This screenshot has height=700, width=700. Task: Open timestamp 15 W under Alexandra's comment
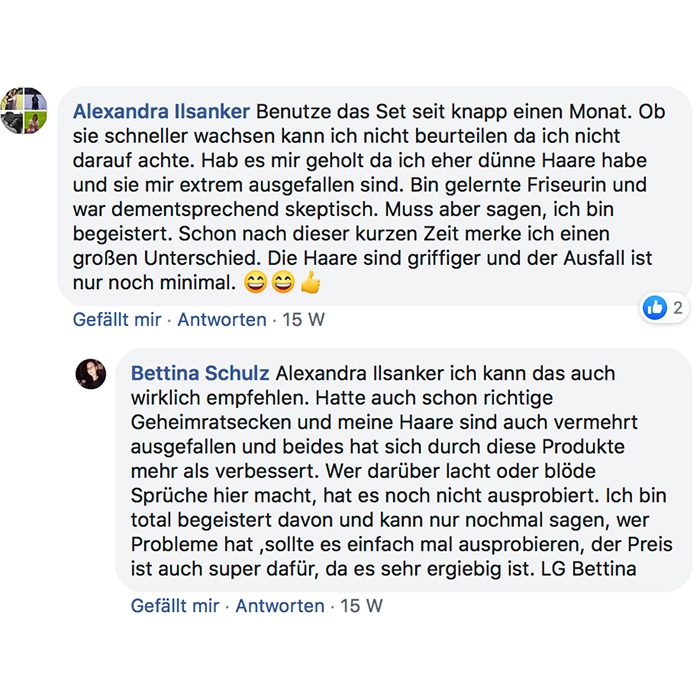(305, 320)
